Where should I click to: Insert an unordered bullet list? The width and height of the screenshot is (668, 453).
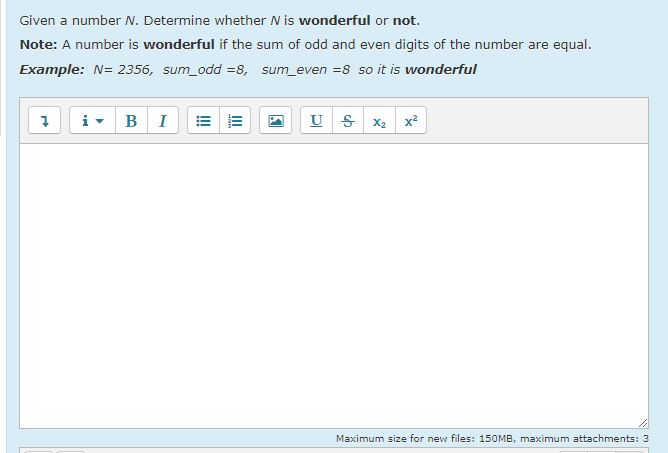[203, 121]
